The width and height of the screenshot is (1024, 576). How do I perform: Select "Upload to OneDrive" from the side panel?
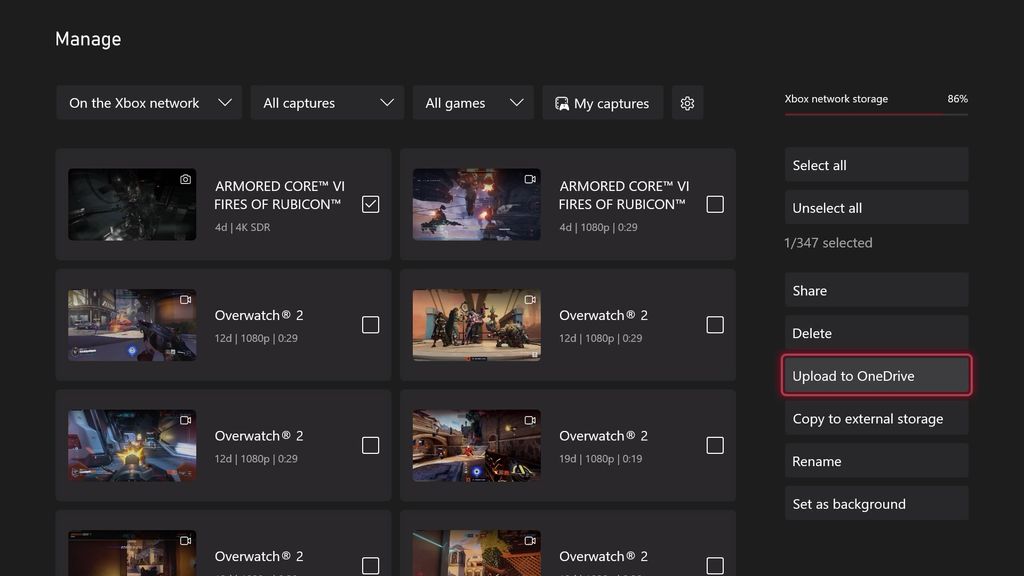point(876,375)
